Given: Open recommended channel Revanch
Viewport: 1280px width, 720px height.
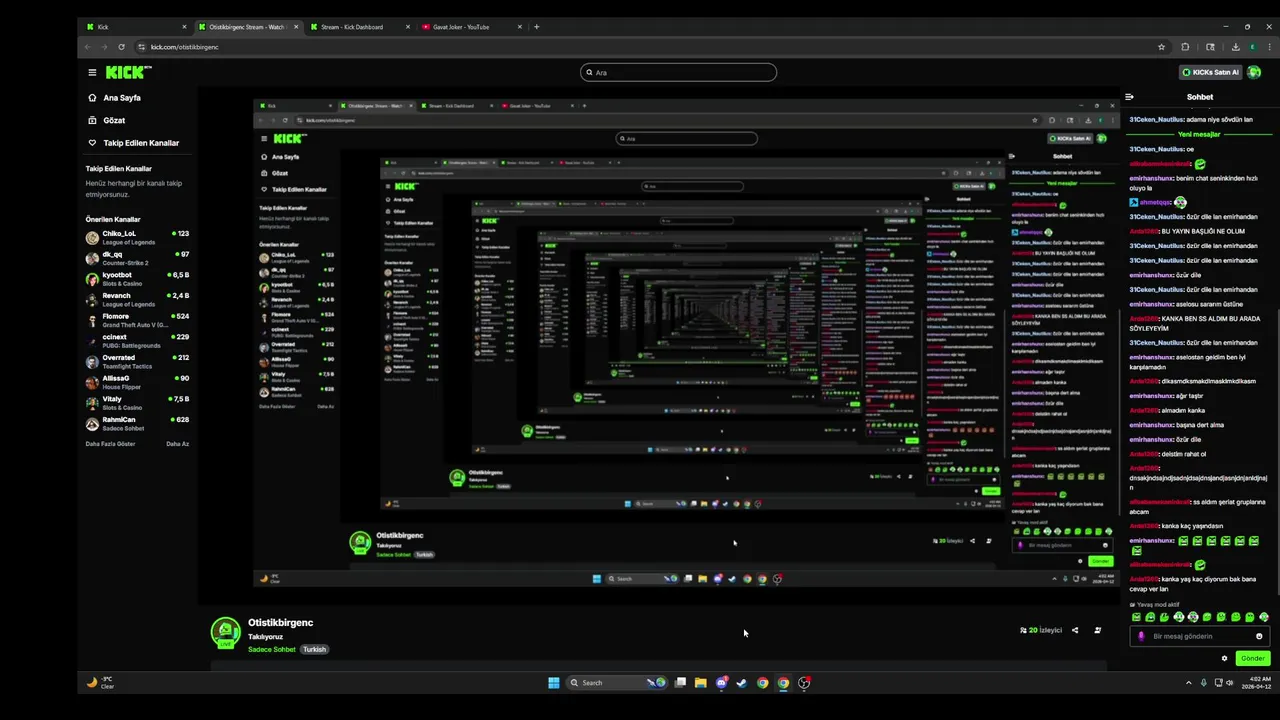Looking at the screenshot, I should pos(137,299).
